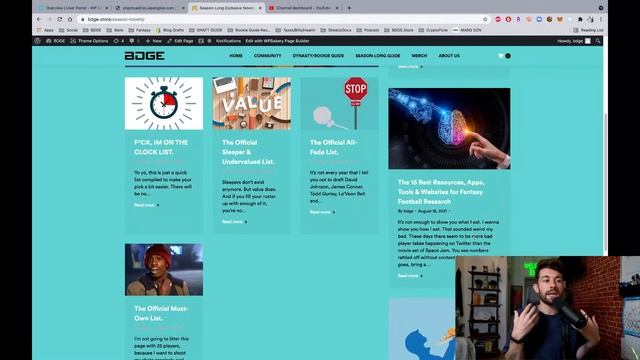This screenshot has width=640, height=360.
Task: Open the Apps bookmark shortcut
Action: [x=45, y=30]
